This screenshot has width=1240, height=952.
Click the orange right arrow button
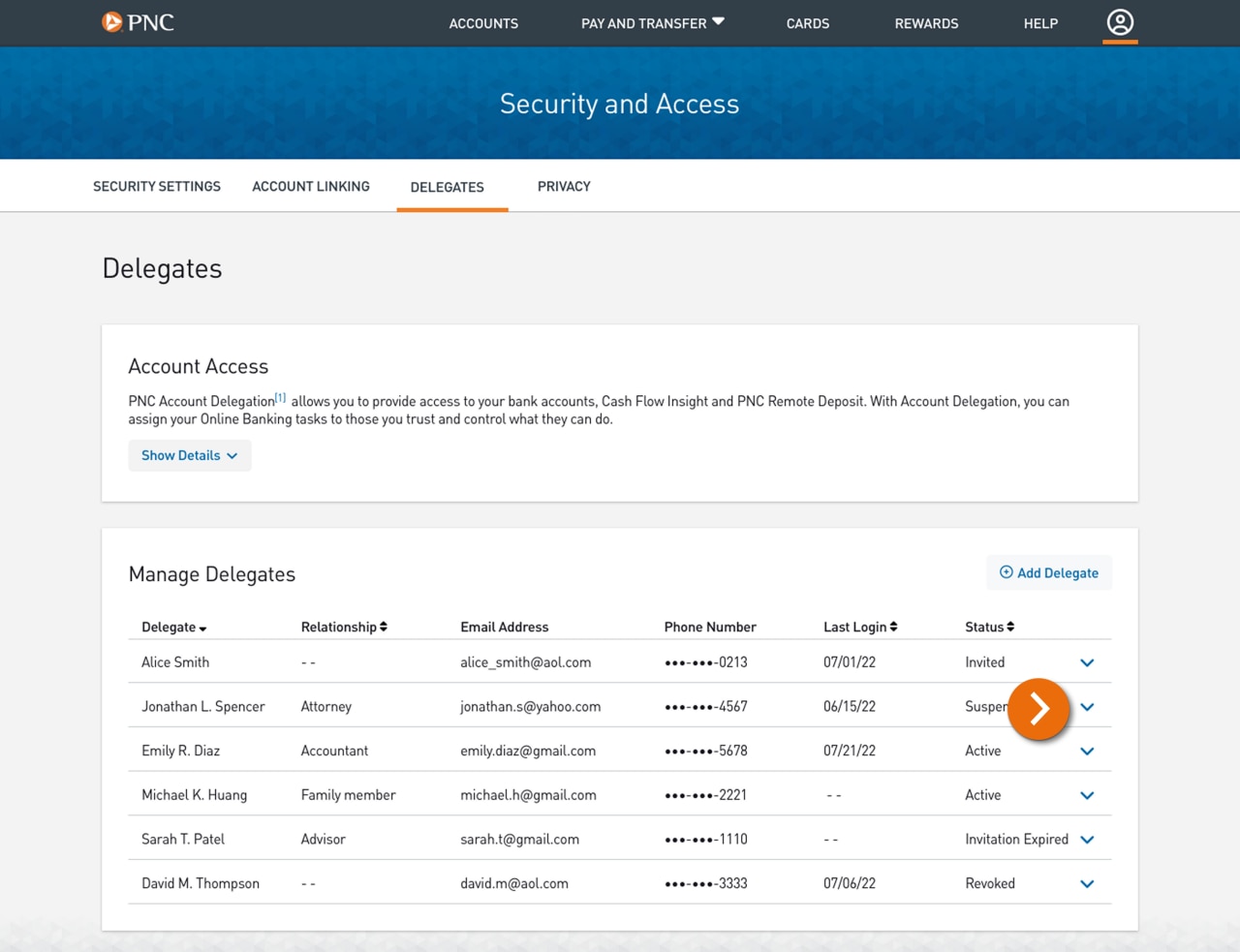coord(1038,709)
